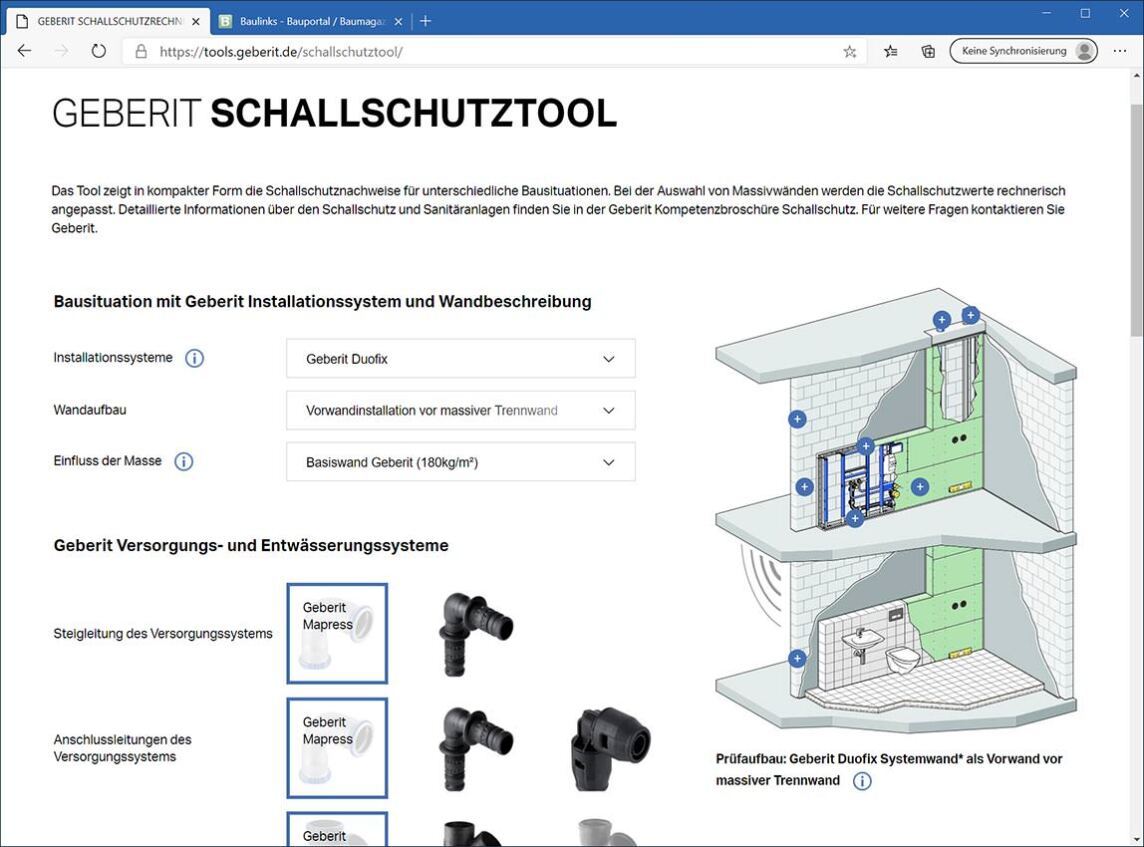
Task: Click 'Anschlussleitungen des Versorgungssystems' label
Action: pyautogui.click(x=123, y=748)
